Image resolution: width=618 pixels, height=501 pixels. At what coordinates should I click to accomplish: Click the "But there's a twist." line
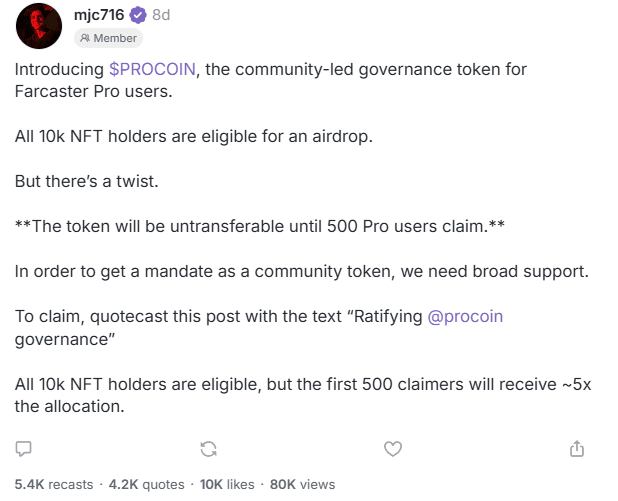(87, 181)
